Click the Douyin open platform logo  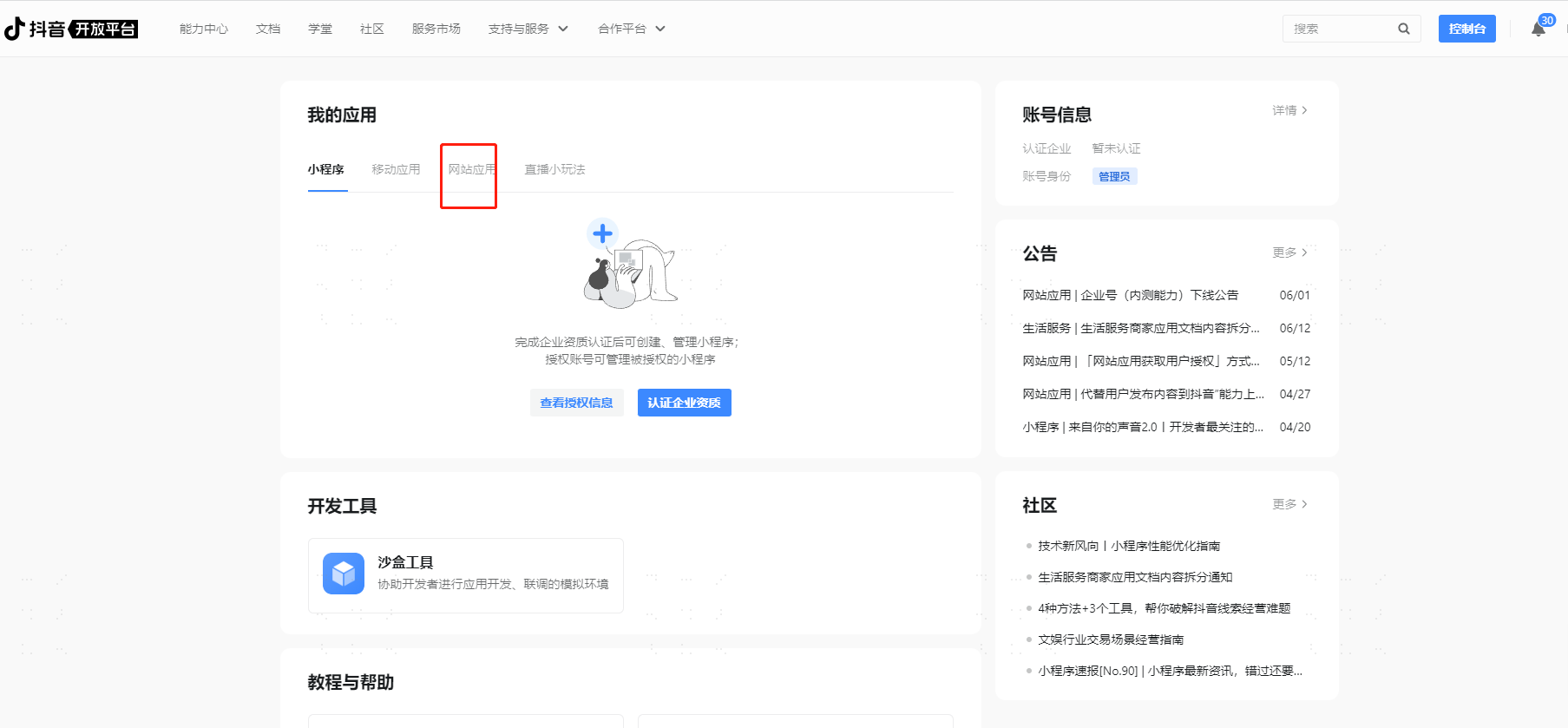[71, 29]
